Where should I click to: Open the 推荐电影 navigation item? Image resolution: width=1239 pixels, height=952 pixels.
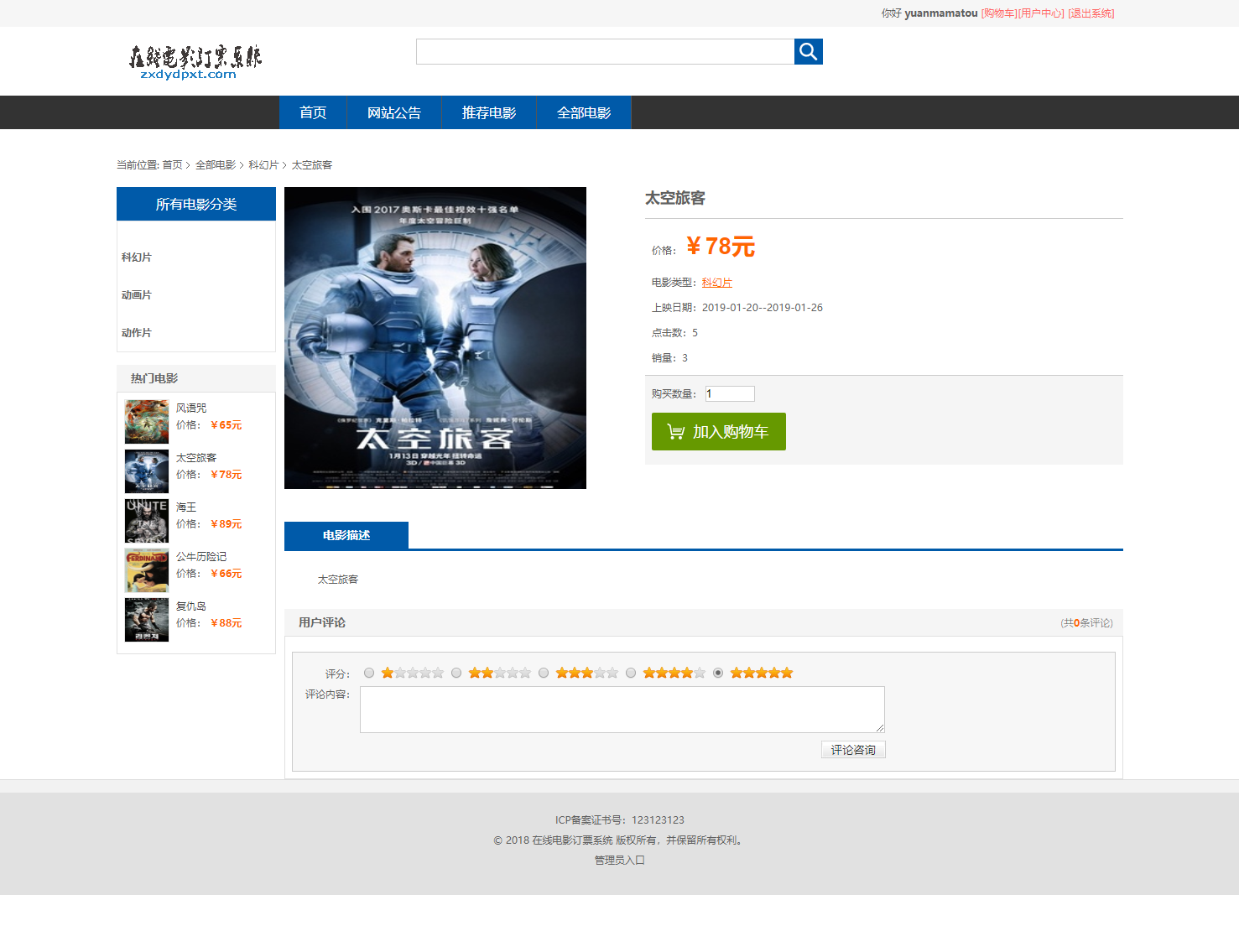click(488, 112)
